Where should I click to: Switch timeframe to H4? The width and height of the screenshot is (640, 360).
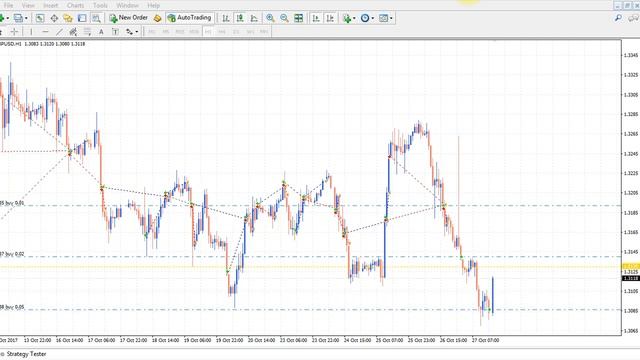coord(222,31)
